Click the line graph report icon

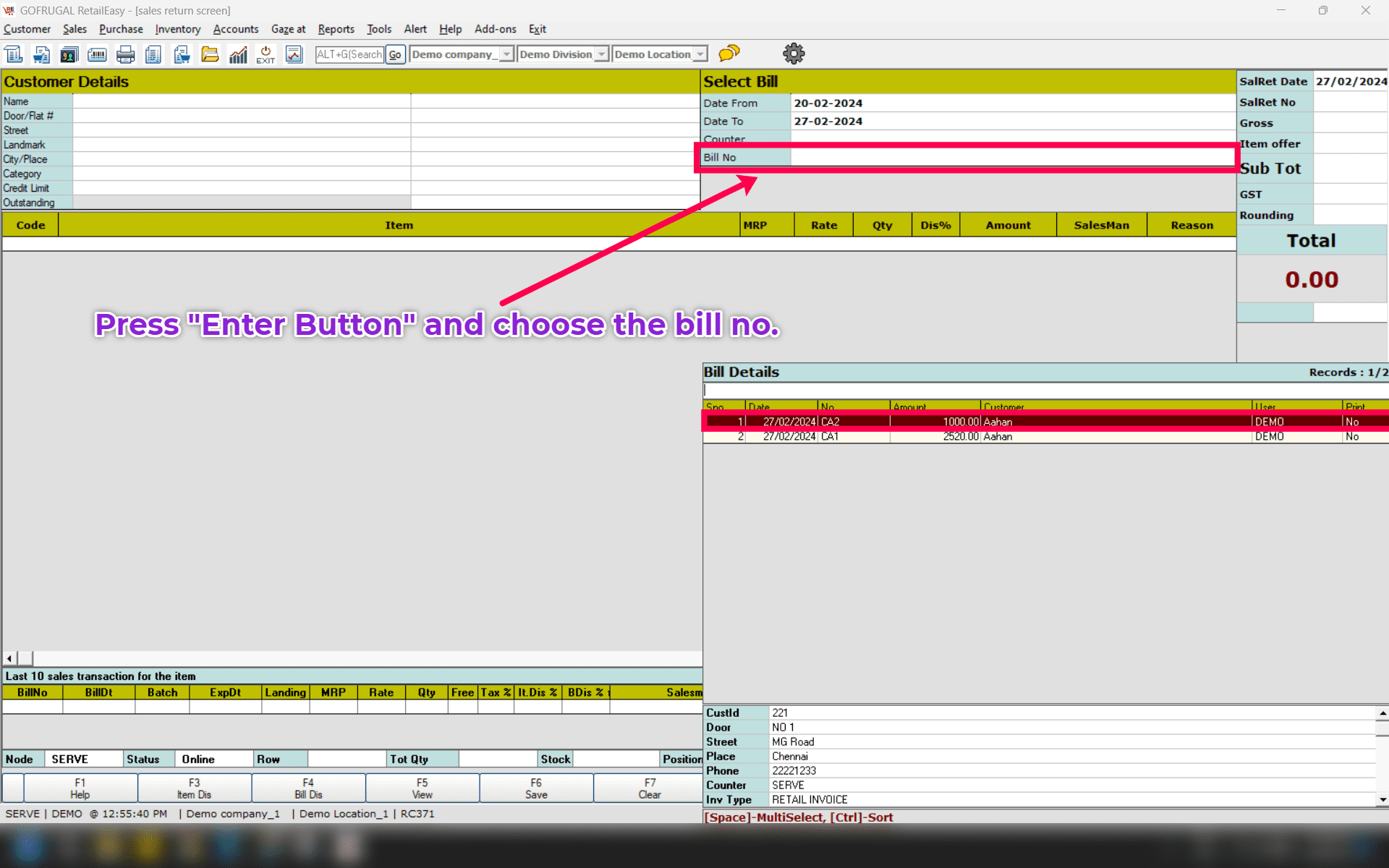[x=294, y=54]
